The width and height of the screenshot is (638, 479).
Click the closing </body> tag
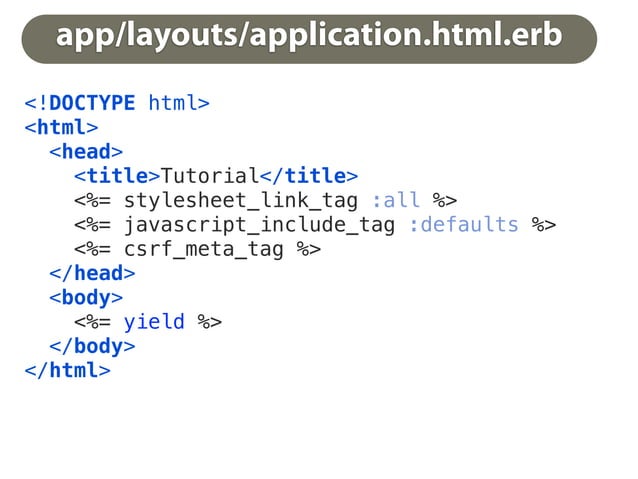(x=92, y=346)
